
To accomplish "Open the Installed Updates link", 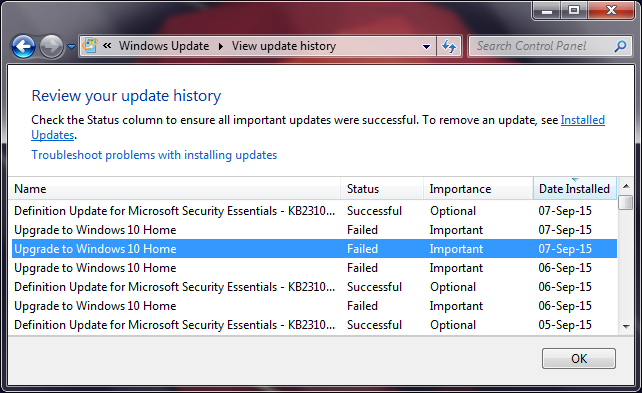I will click(x=583, y=120).
